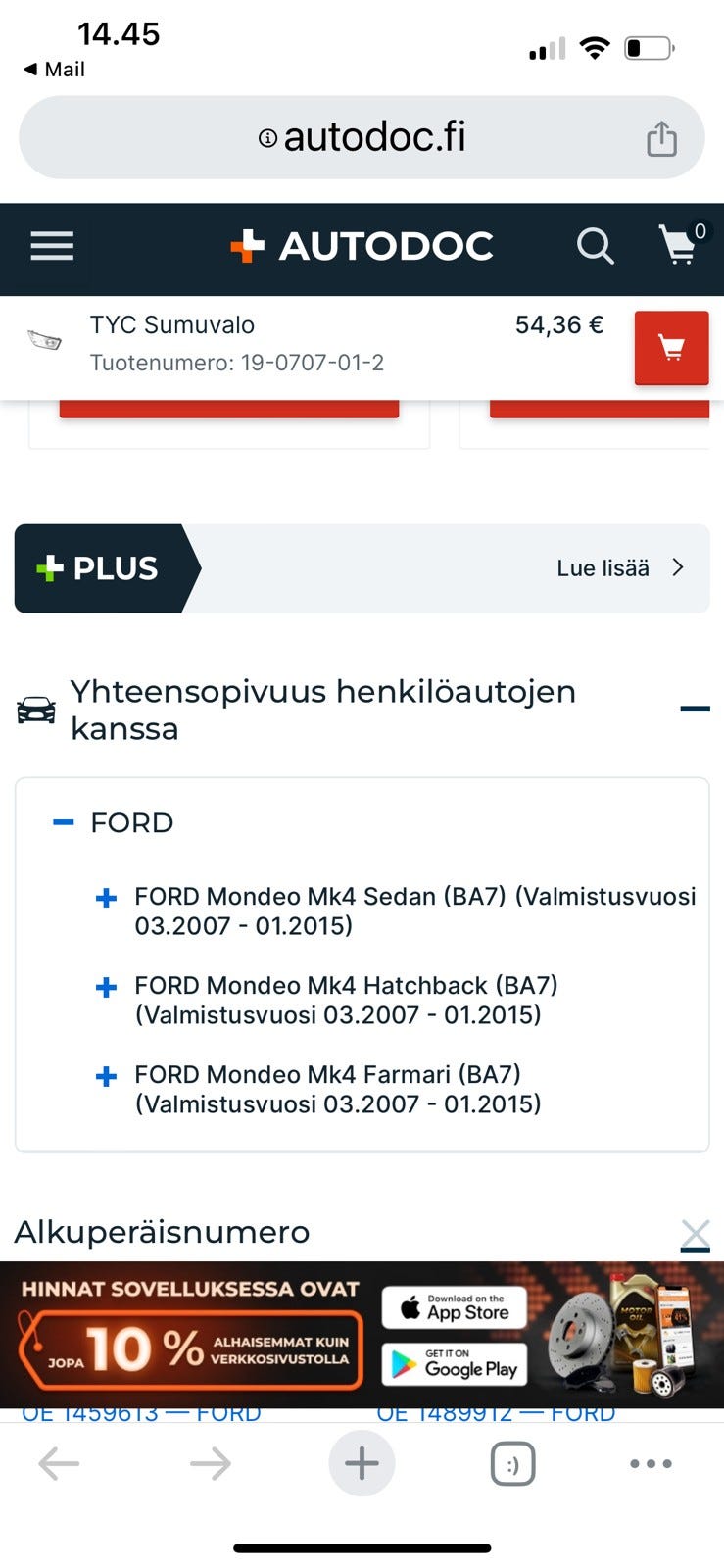The image size is (724, 1568).
Task: Show open tabs switcher
Action: [511, 1463]
